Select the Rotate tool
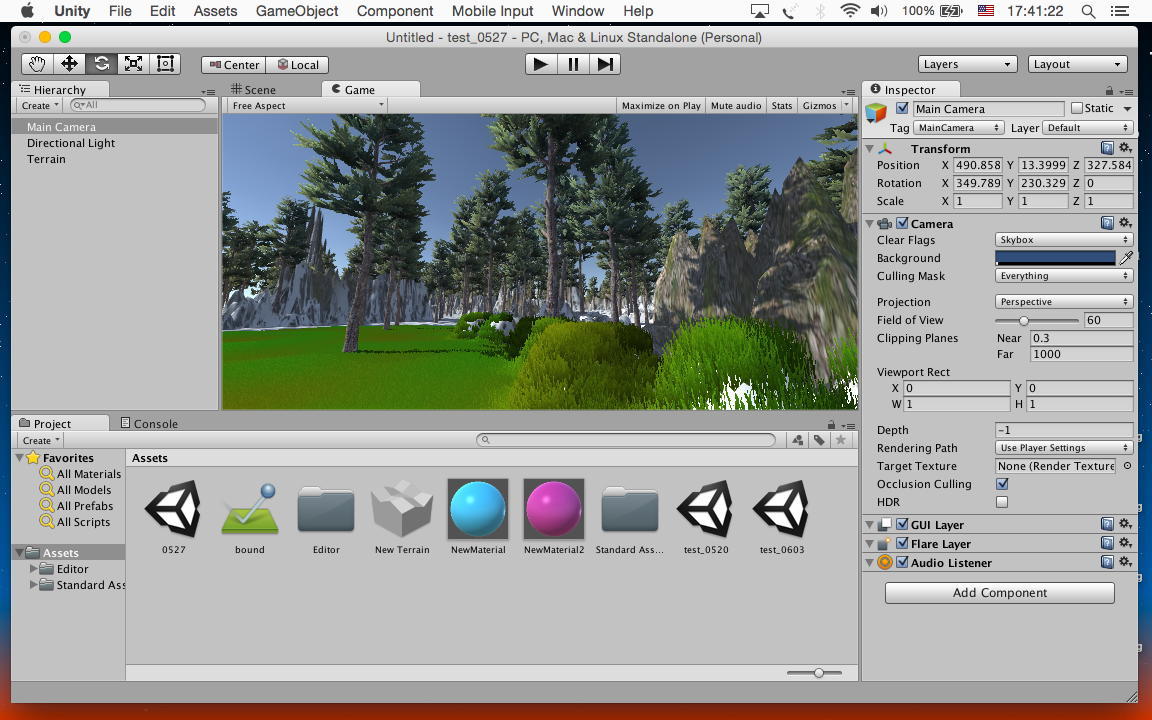This screenshot has width=1152, height=720. 101,64
